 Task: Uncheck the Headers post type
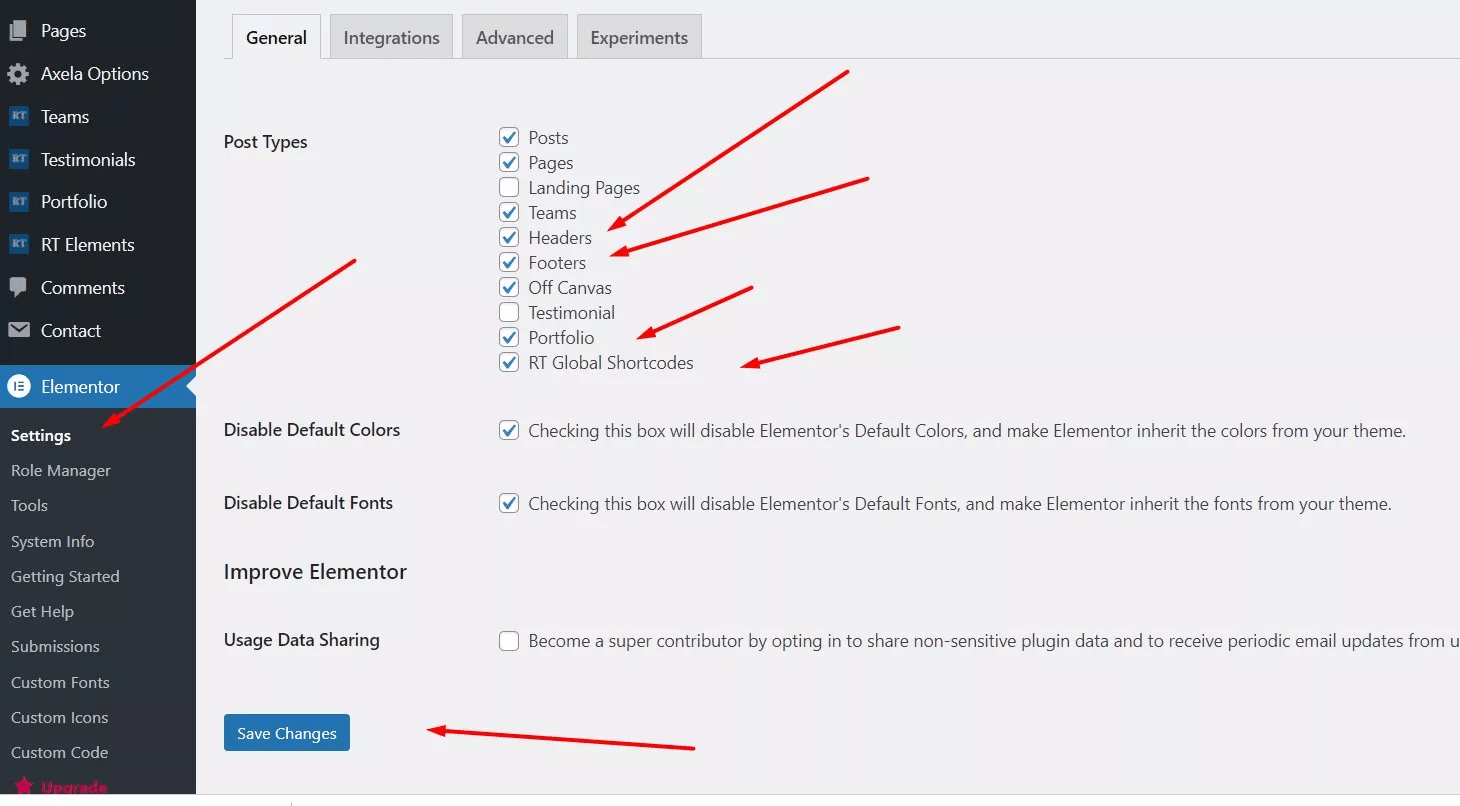[x=508, y=237]
